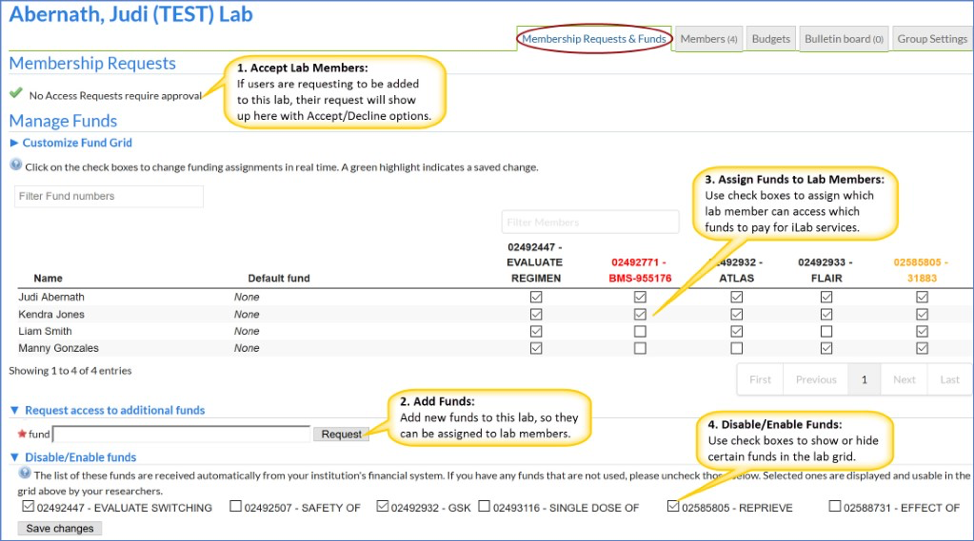Toggle Judi Abernath FLAIR checkbox
This screenshot has height=541, width=974.
826,298
